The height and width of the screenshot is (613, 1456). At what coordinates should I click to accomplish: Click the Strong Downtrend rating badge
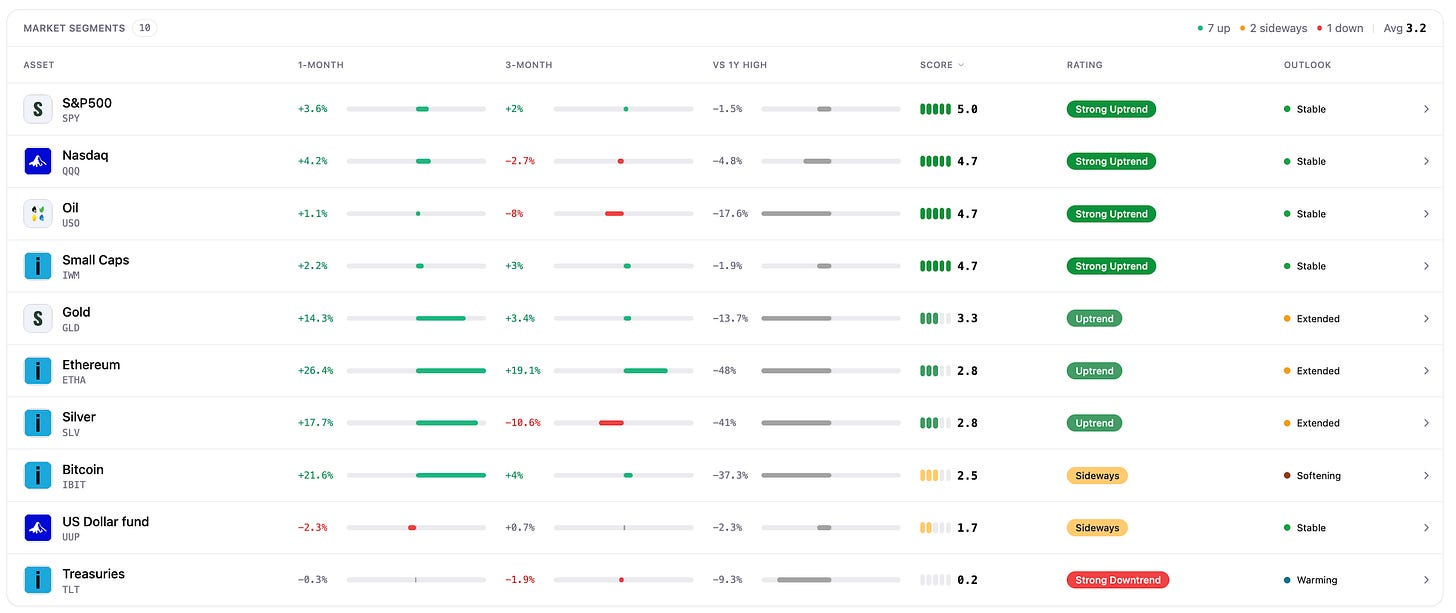coord(1118,580)
